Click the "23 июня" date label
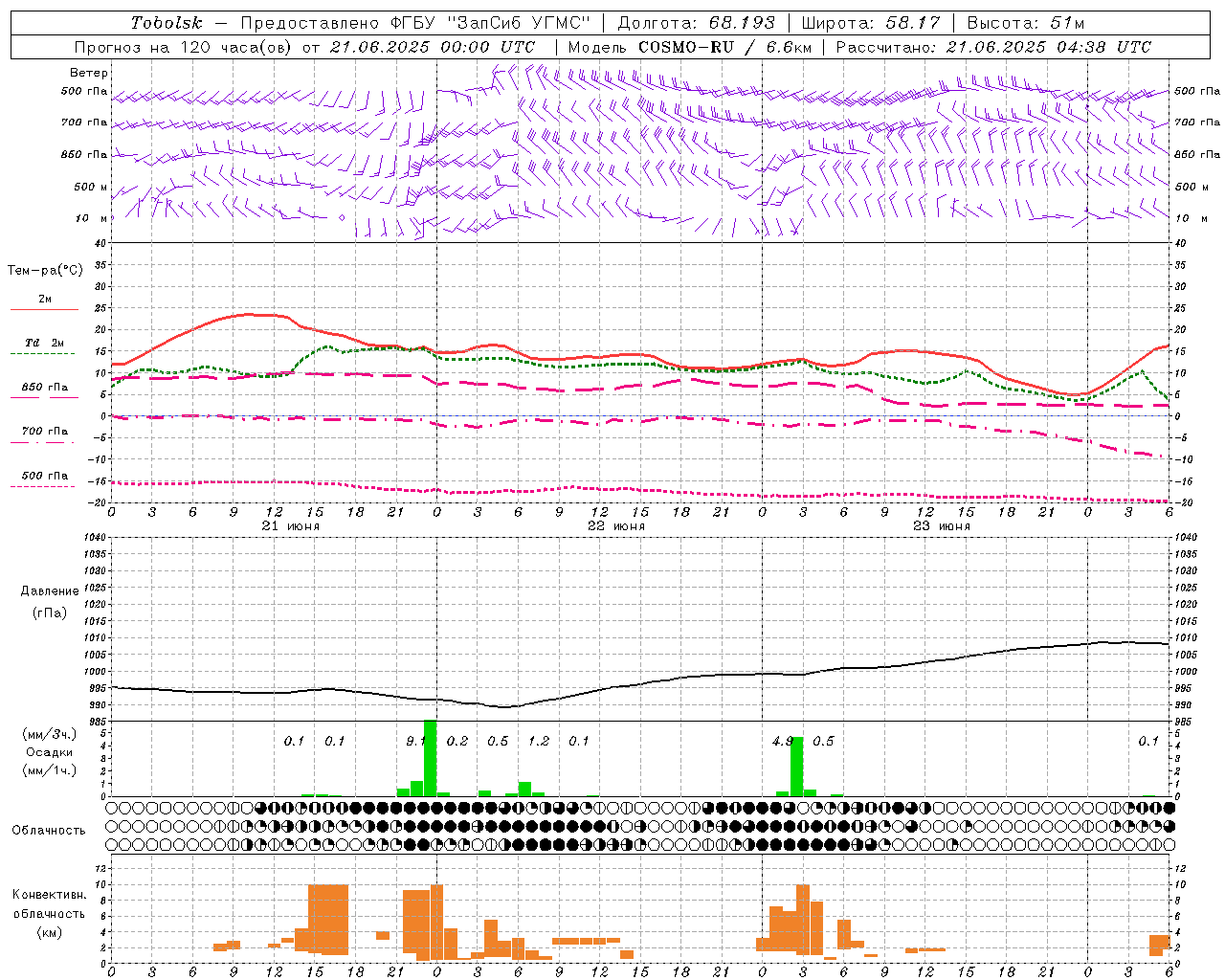 click(942, 526)
